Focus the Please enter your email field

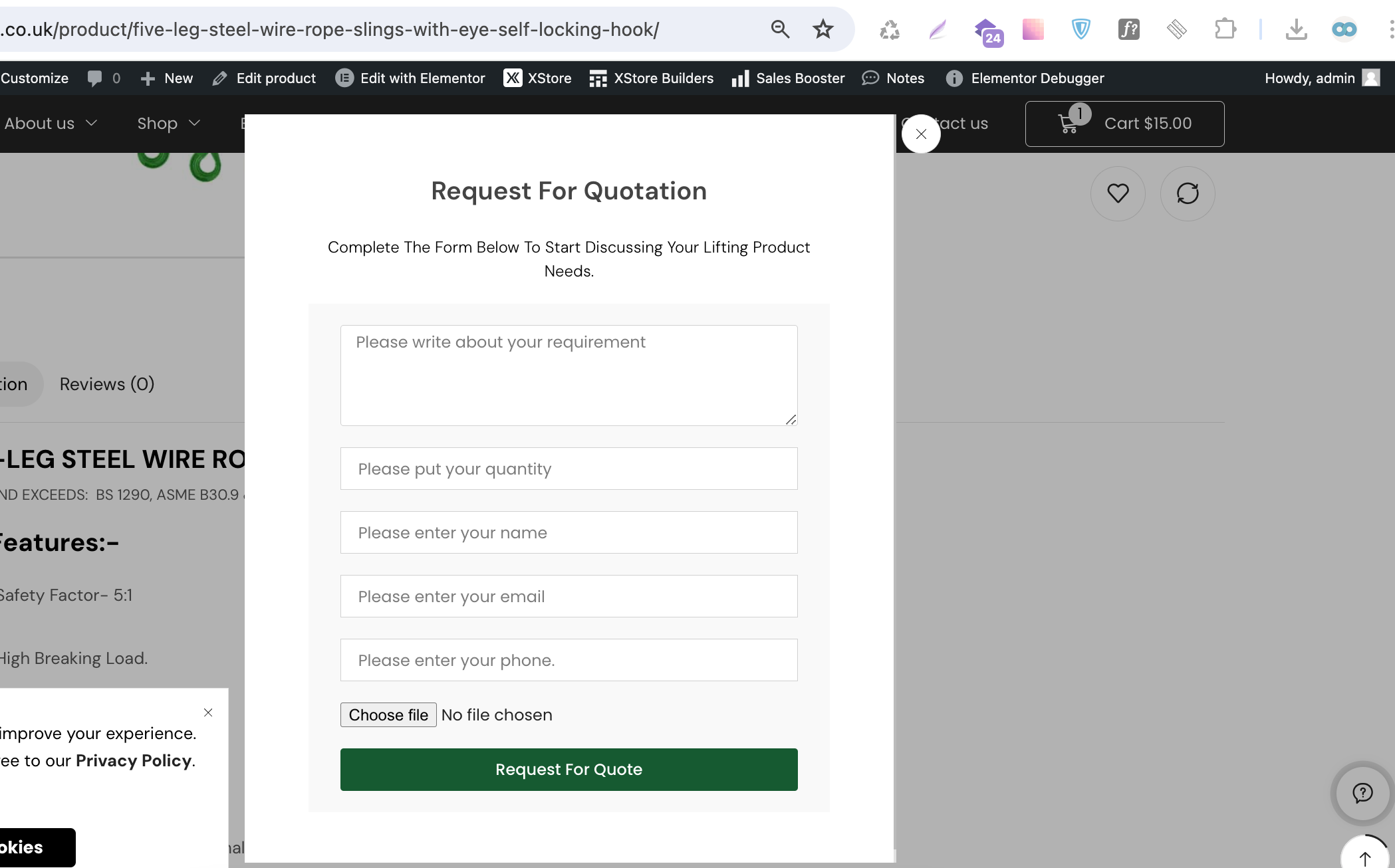click(x=569, y=596)
